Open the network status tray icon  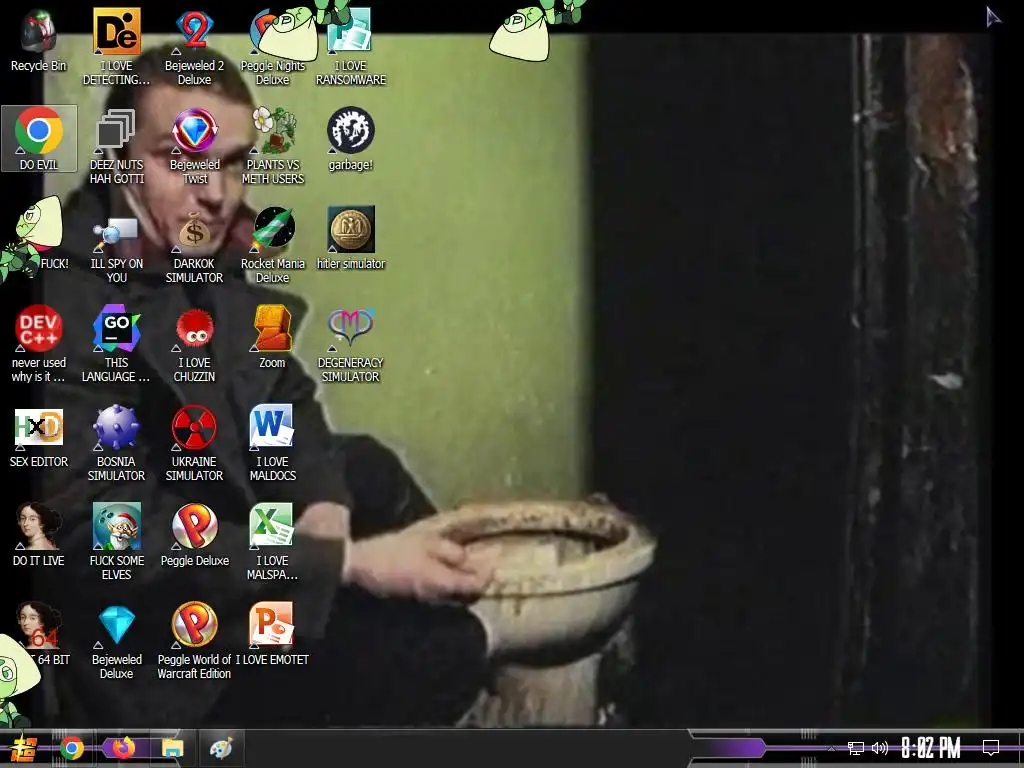(x=856, y=748)
